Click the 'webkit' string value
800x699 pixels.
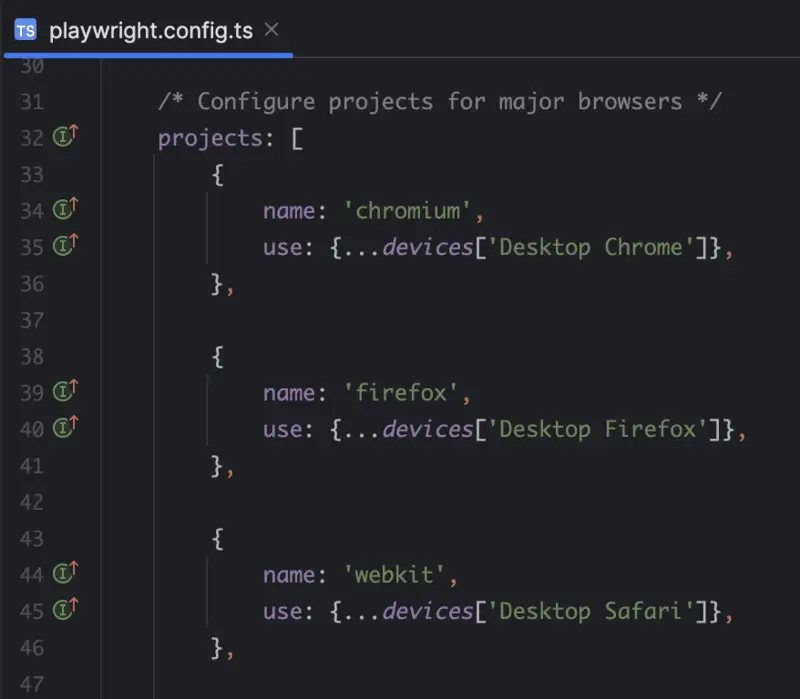(x=400, y=575)
